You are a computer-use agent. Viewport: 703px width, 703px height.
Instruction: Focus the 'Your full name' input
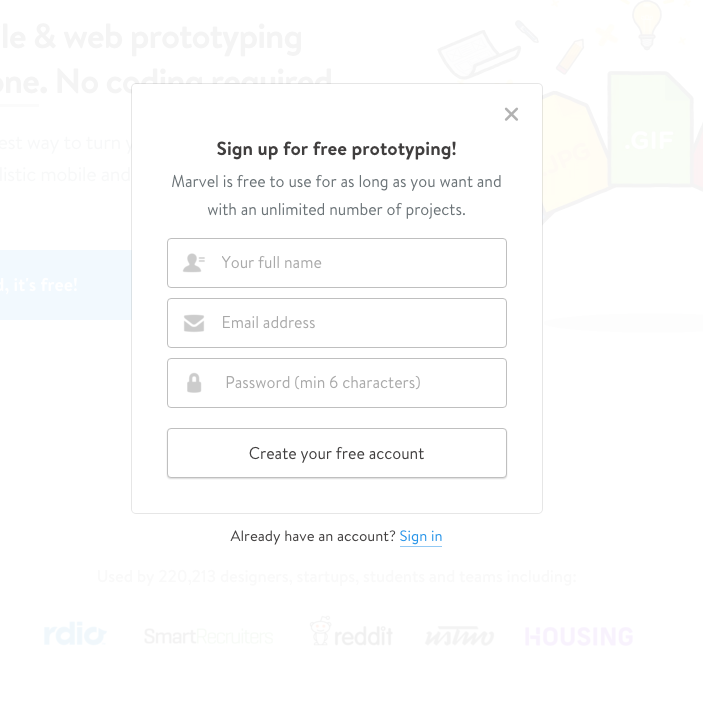point(355,263)
